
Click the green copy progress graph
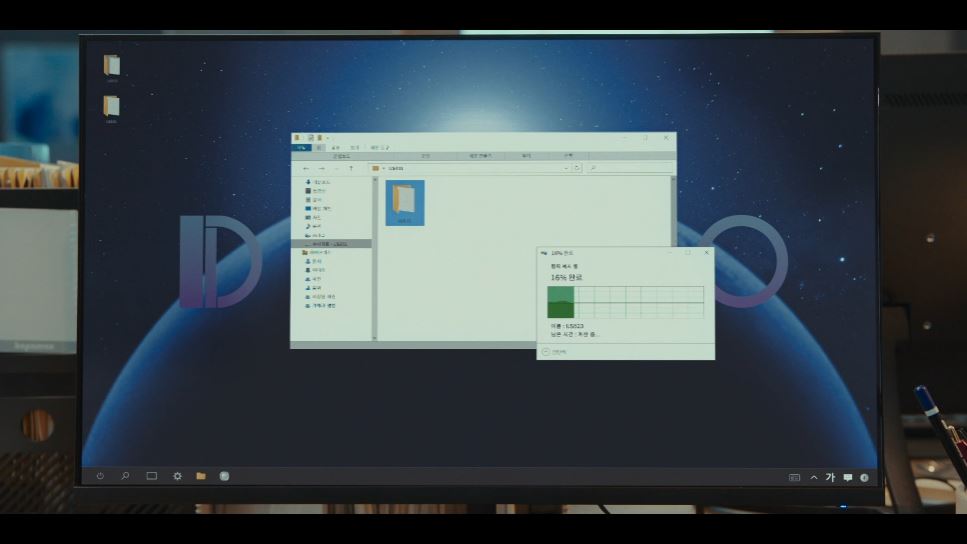[x=625, y=302]
